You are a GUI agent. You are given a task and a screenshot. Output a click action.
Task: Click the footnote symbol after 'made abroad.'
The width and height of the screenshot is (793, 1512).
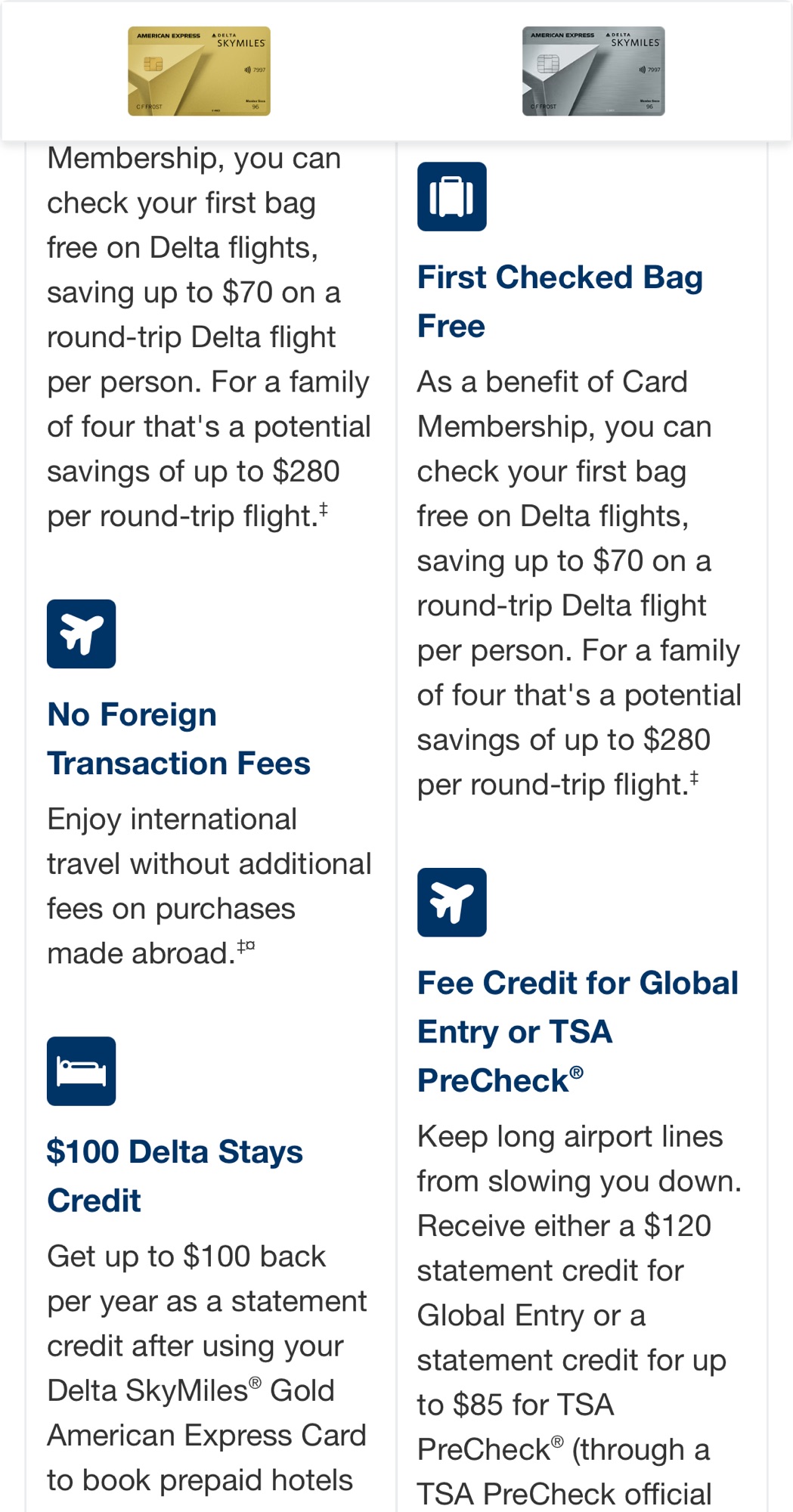point(246,946)
